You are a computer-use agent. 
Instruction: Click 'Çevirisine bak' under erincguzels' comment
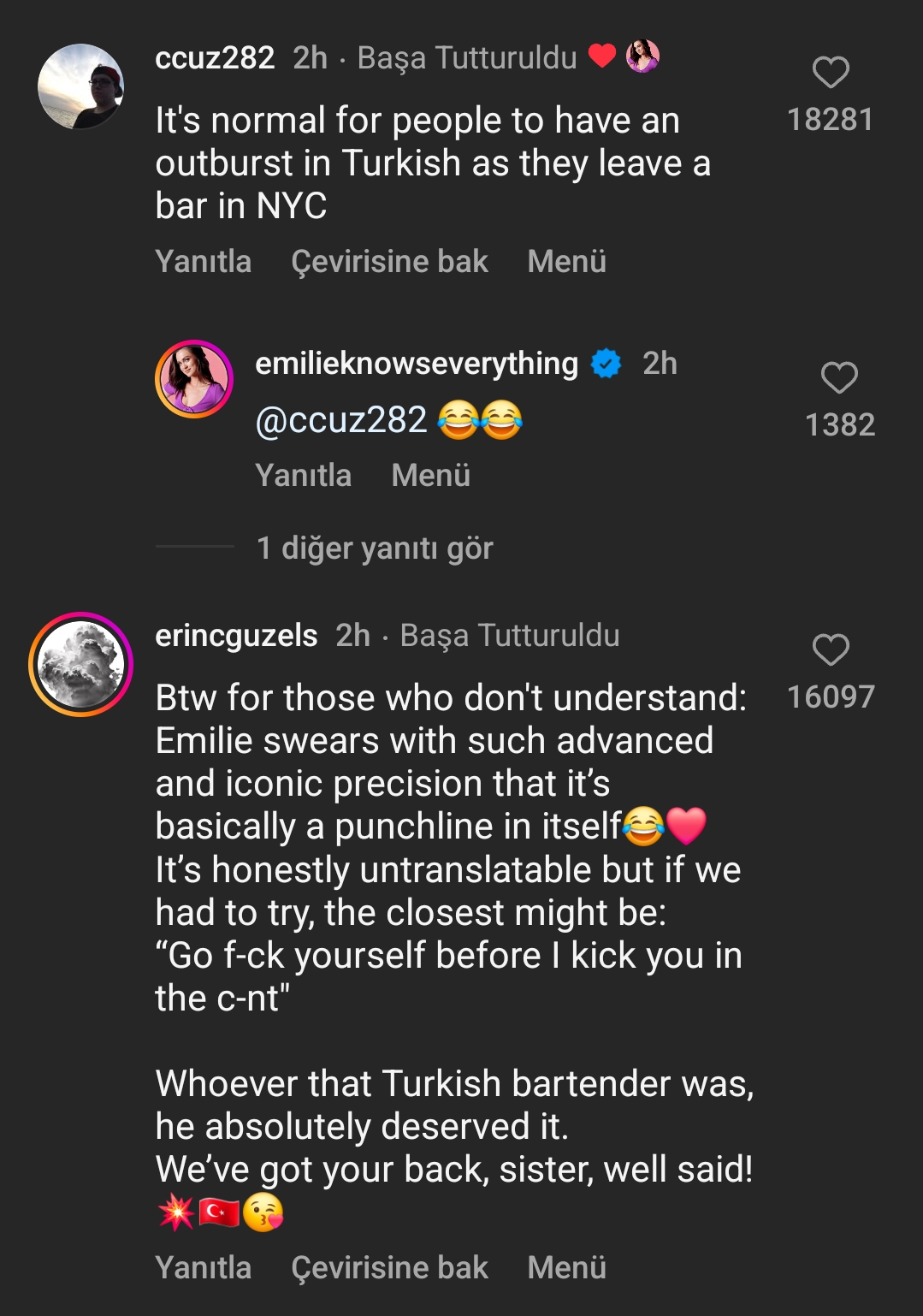click(x=389, y=1267)
